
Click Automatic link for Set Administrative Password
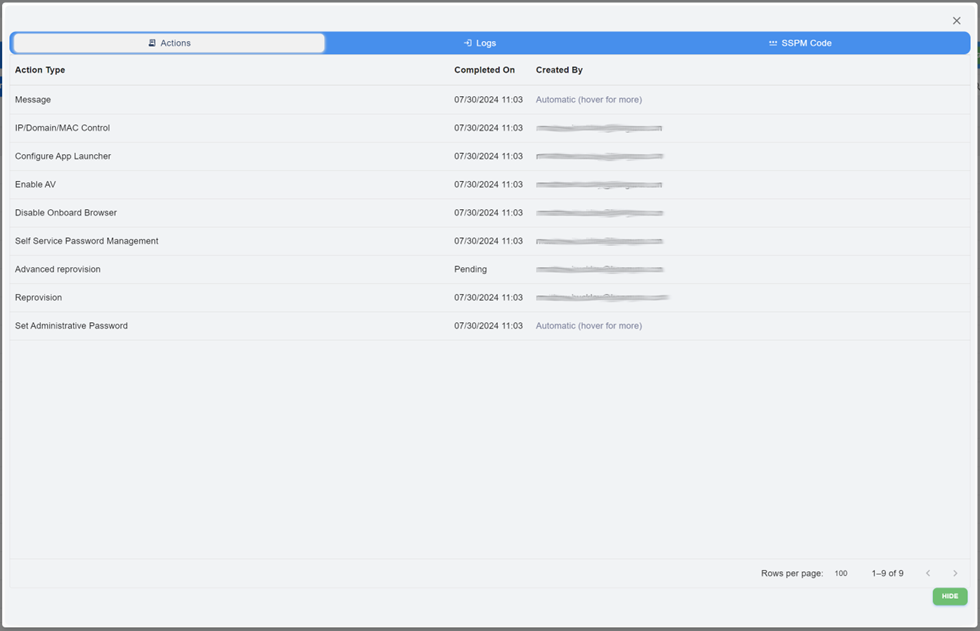588,326
